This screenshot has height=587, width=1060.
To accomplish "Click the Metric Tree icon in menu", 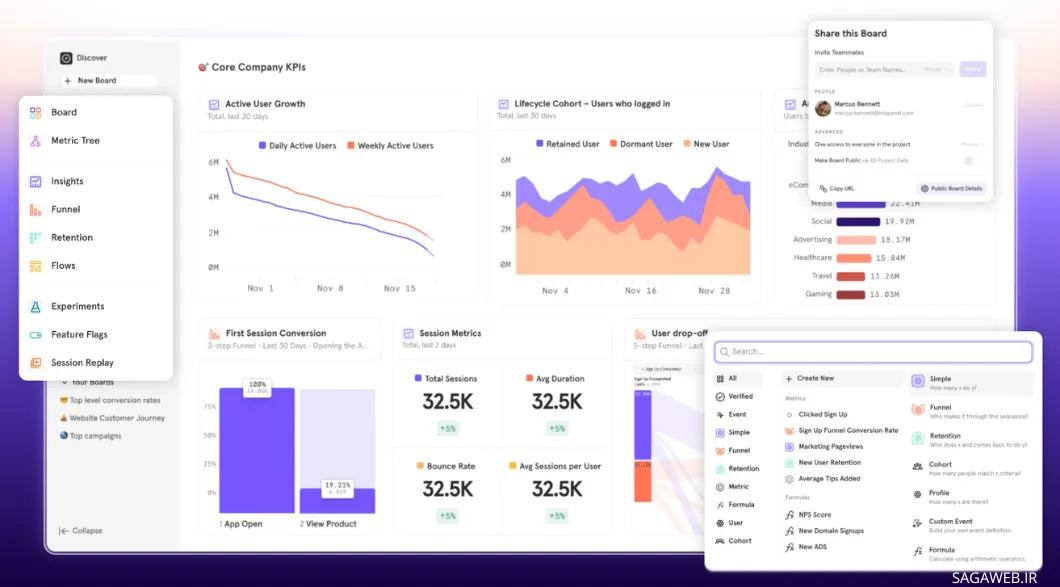I will pos(35,141).
